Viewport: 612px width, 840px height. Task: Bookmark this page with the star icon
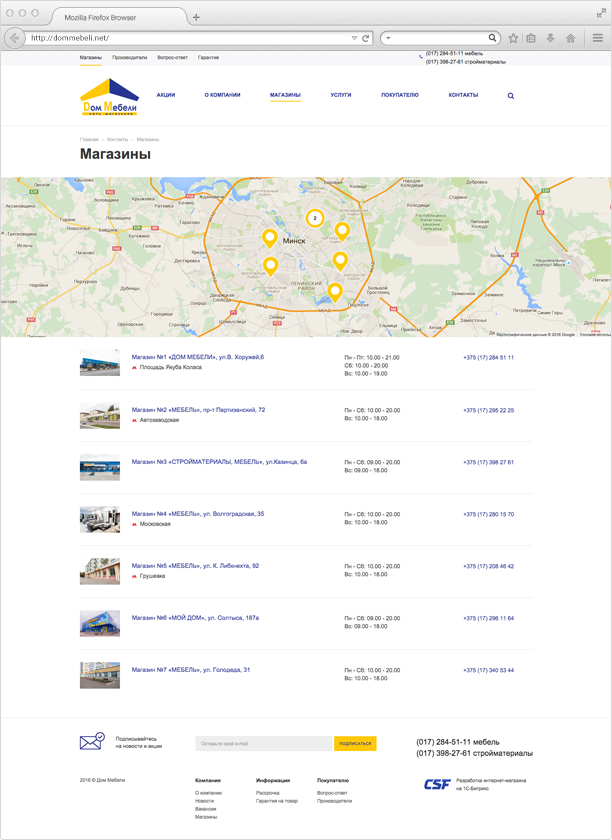coord(513,38)
